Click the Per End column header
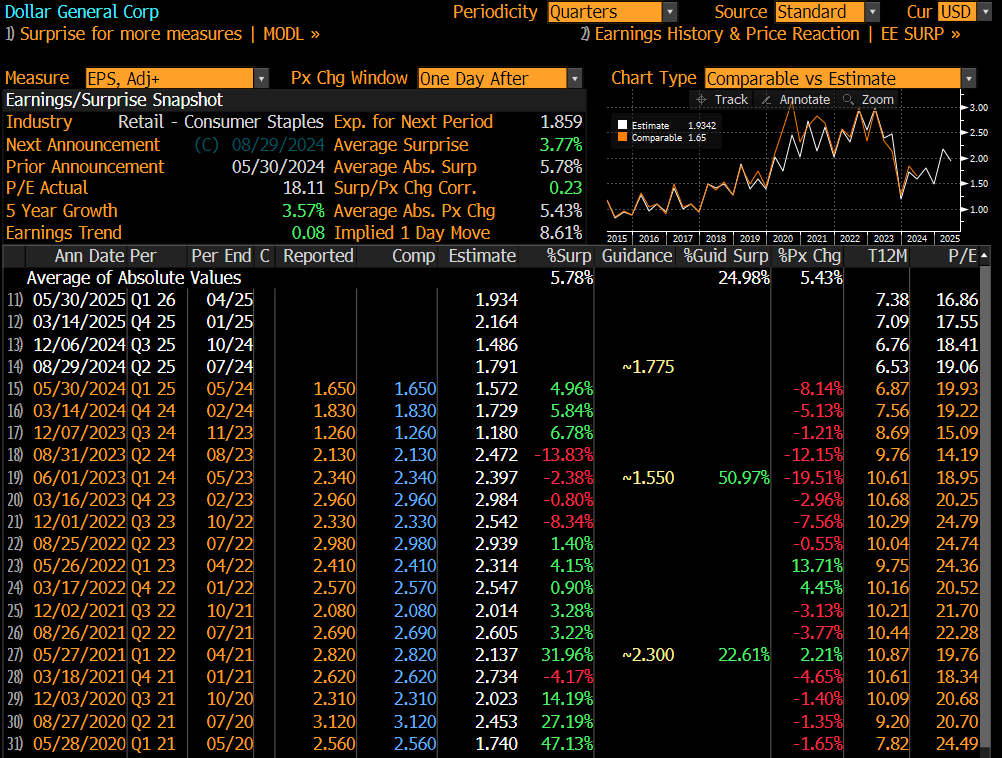 [221, 256]
